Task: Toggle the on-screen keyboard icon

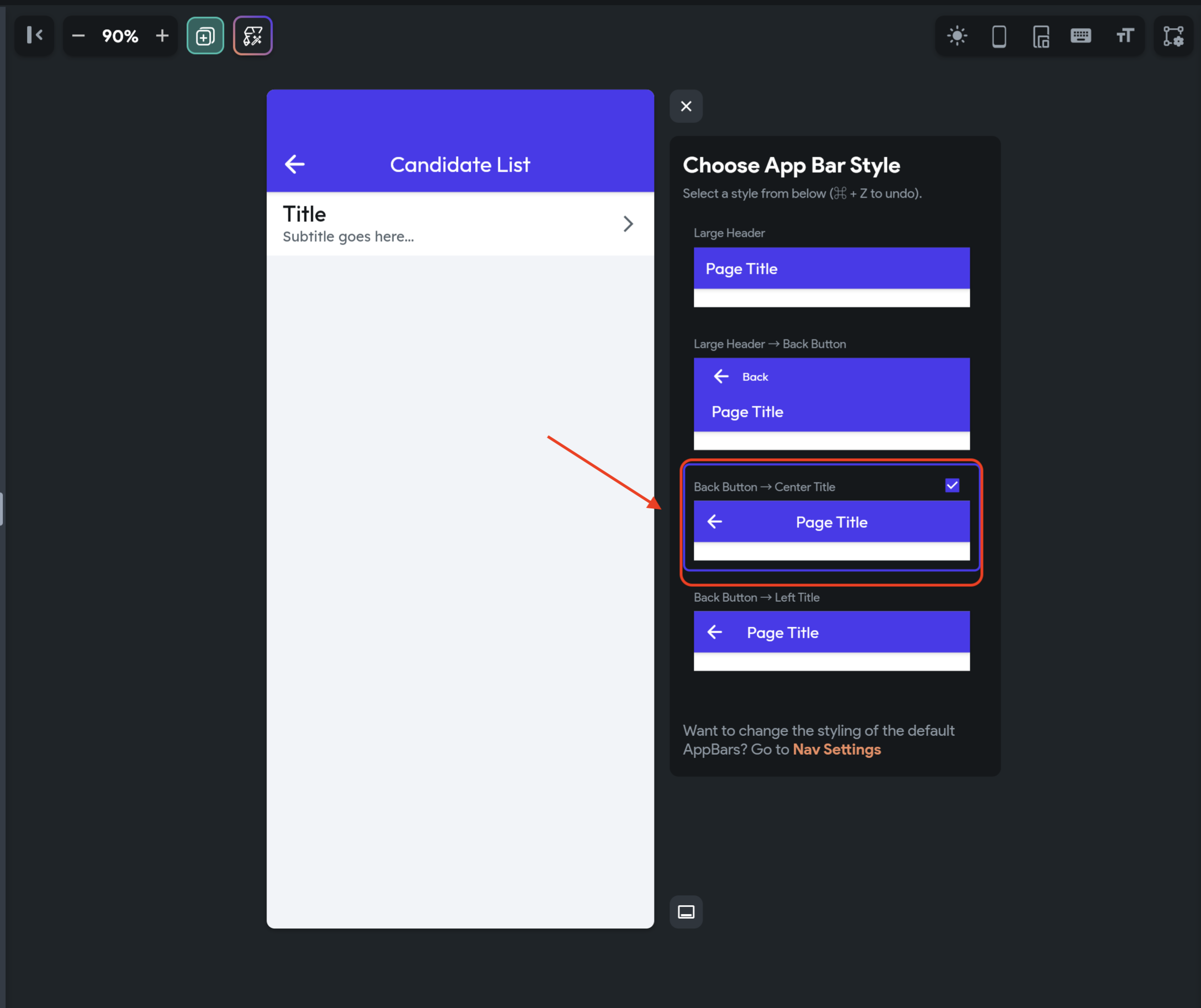Action: pos(1081,36)
